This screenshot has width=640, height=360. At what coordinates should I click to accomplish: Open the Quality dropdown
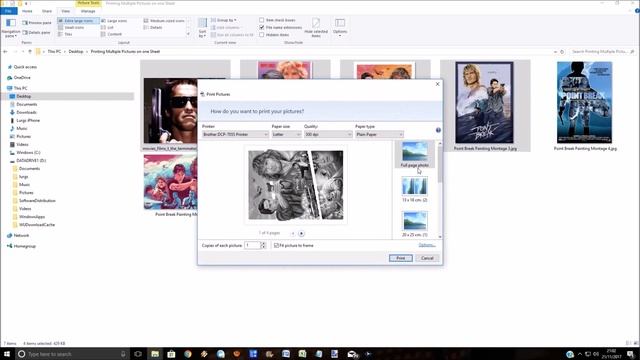(328, 134)
